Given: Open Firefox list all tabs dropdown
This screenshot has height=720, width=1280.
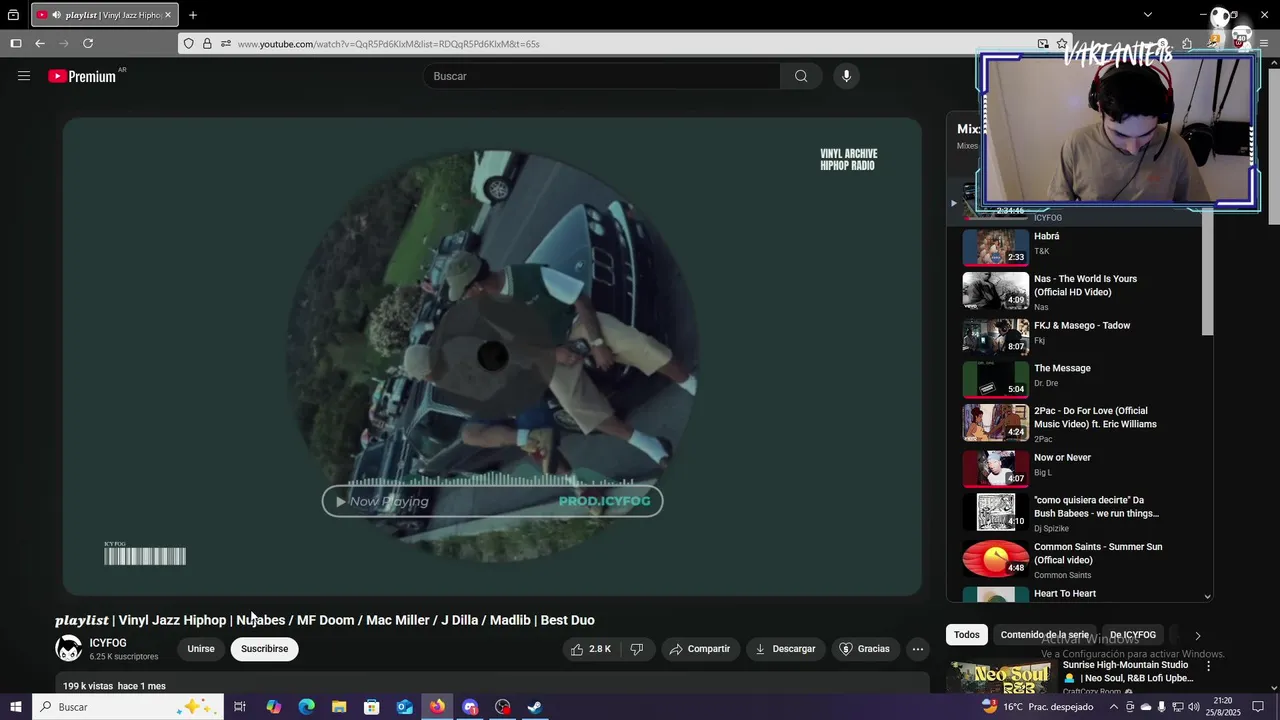Looking at the screenshot, I should pyautogui.click(x=1148, y=15).
